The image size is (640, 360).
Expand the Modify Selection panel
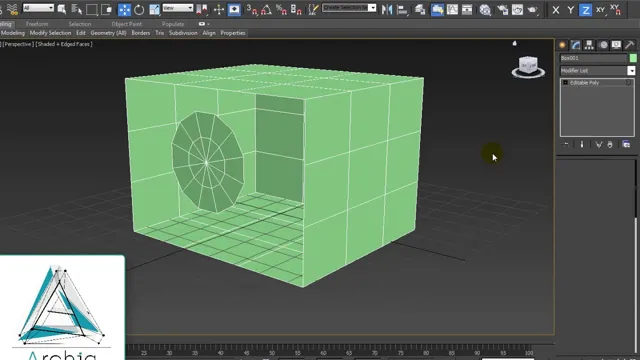[50, 33]
